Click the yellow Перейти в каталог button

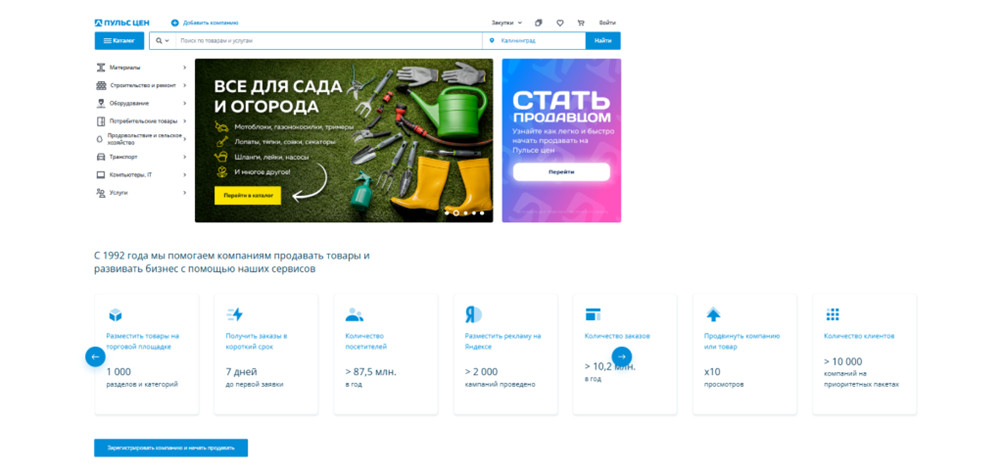(x=248, y=196)
